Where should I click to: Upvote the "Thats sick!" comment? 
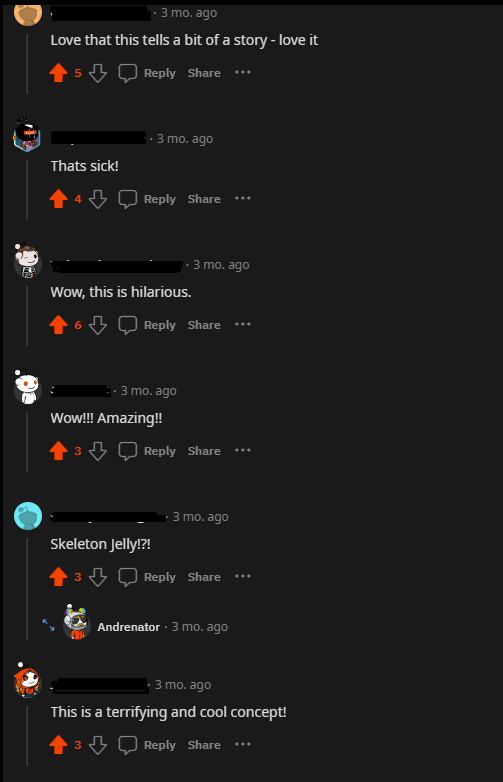click(x=58, y=198)
